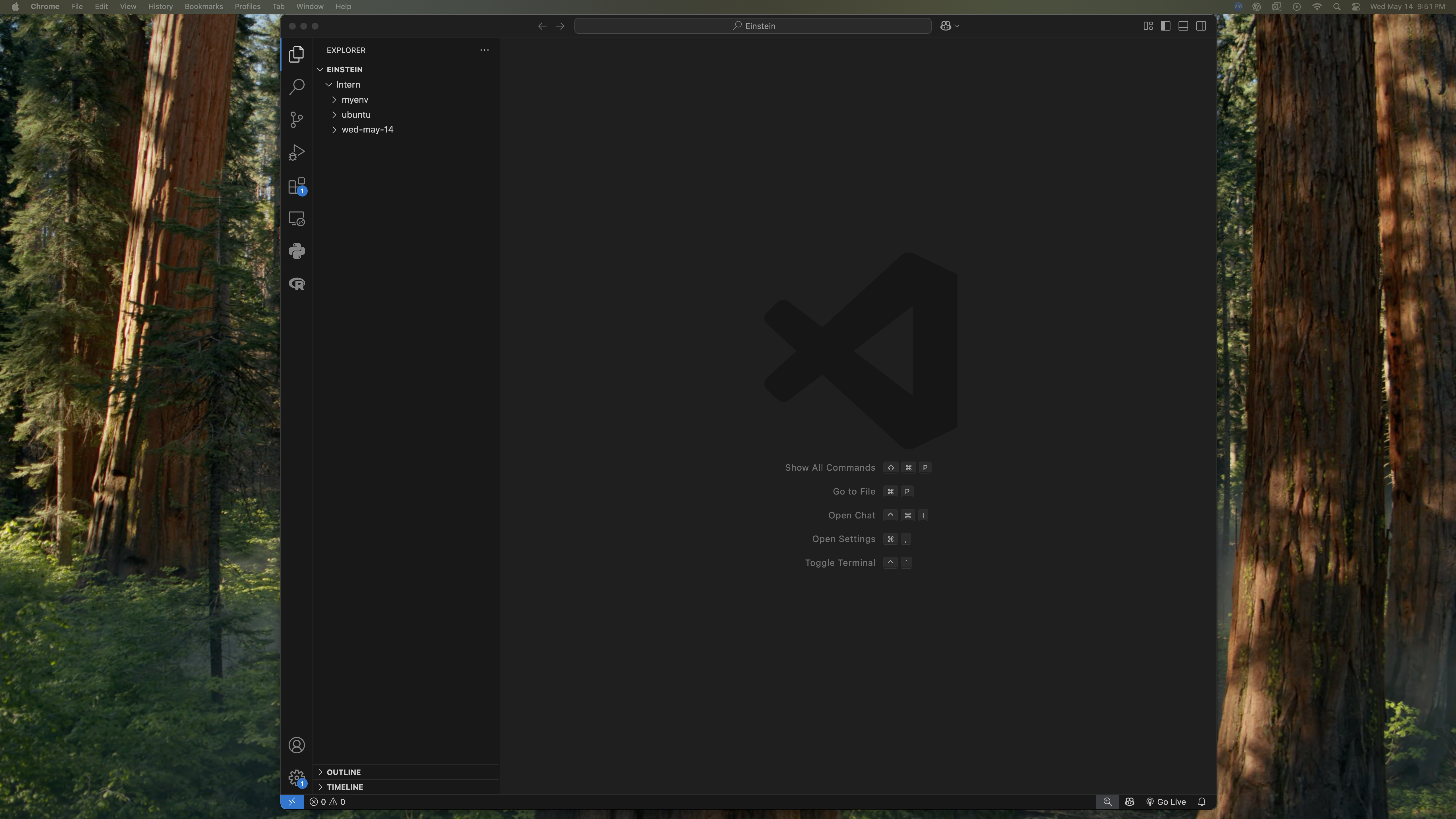Screen dimensions: 1456x819
Task: Click the remote window indicator
Action: tap(292, 801)
